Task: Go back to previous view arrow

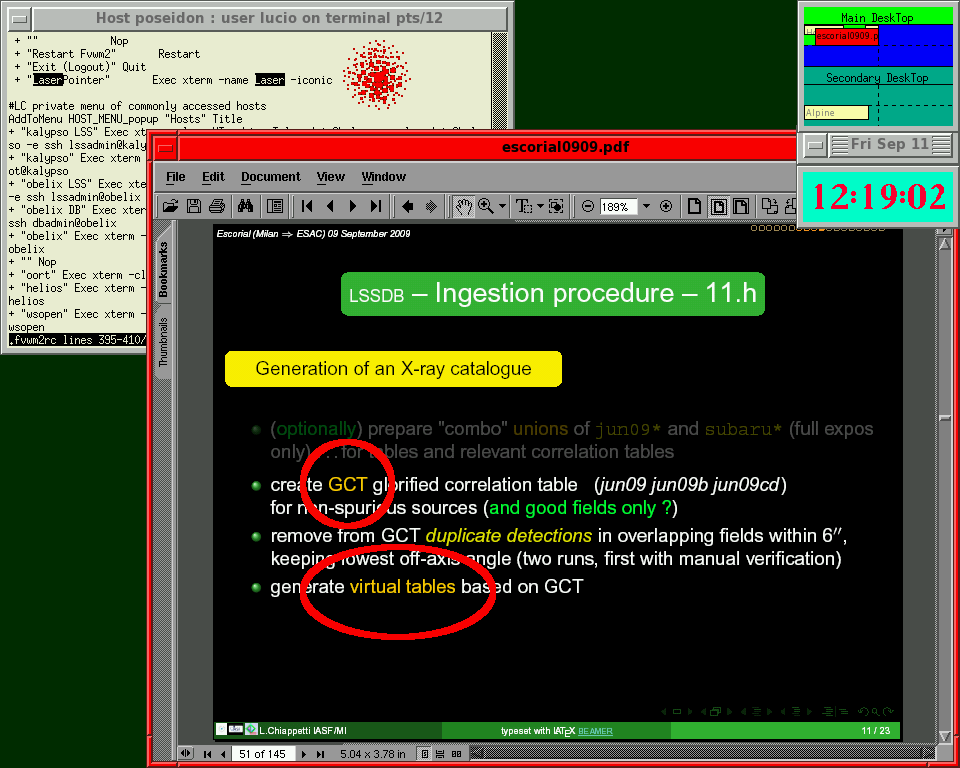Action: tap(408, 206)
